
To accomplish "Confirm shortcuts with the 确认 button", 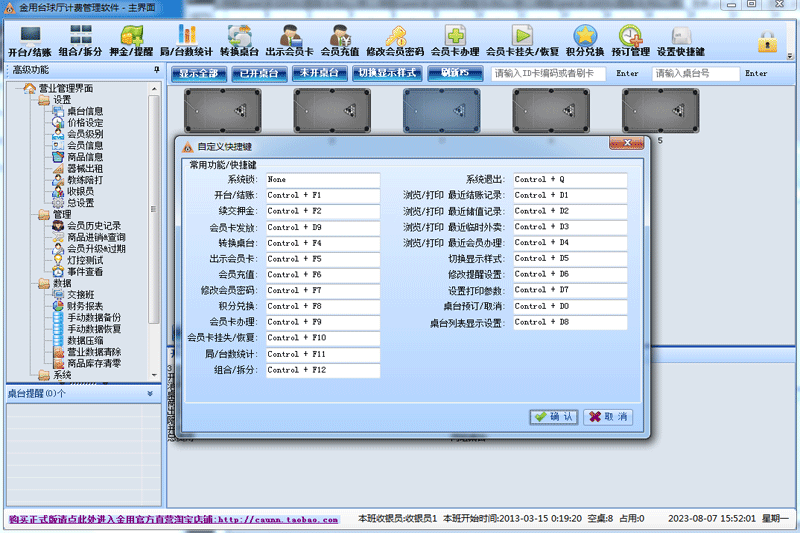I will tap(554, 417).
